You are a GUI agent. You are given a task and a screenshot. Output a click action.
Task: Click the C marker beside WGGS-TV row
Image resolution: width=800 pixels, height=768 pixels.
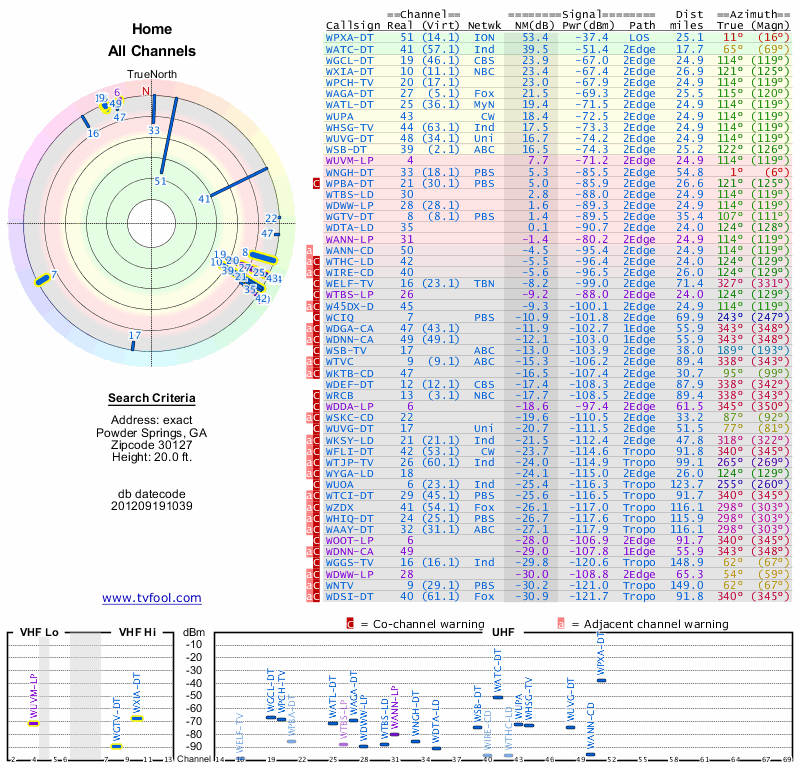coord(316,563)
